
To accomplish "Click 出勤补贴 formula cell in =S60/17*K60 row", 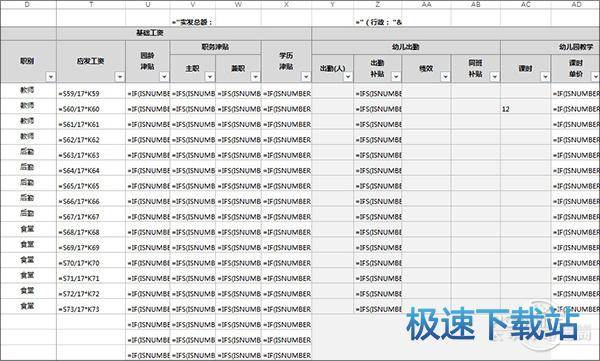I will (378, 106).
